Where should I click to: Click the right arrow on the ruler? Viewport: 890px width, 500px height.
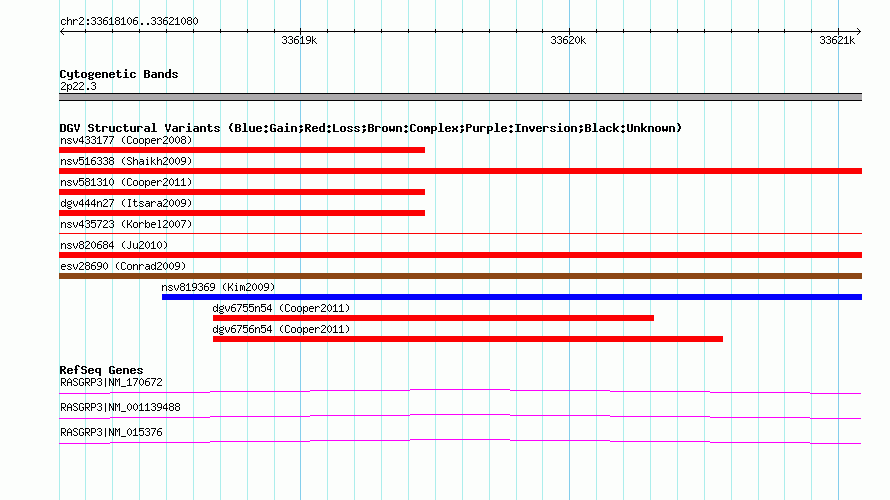click(x=859, y=32)
